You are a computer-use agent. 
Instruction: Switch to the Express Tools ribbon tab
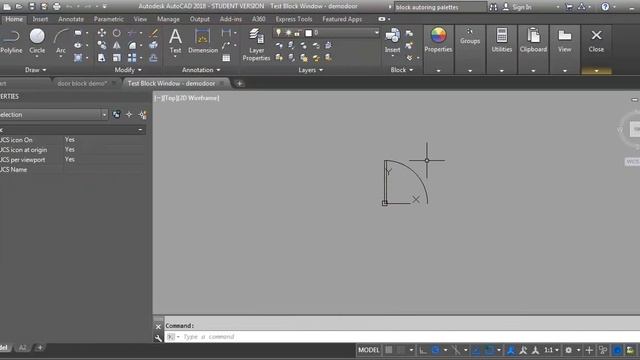click(293, 19)
